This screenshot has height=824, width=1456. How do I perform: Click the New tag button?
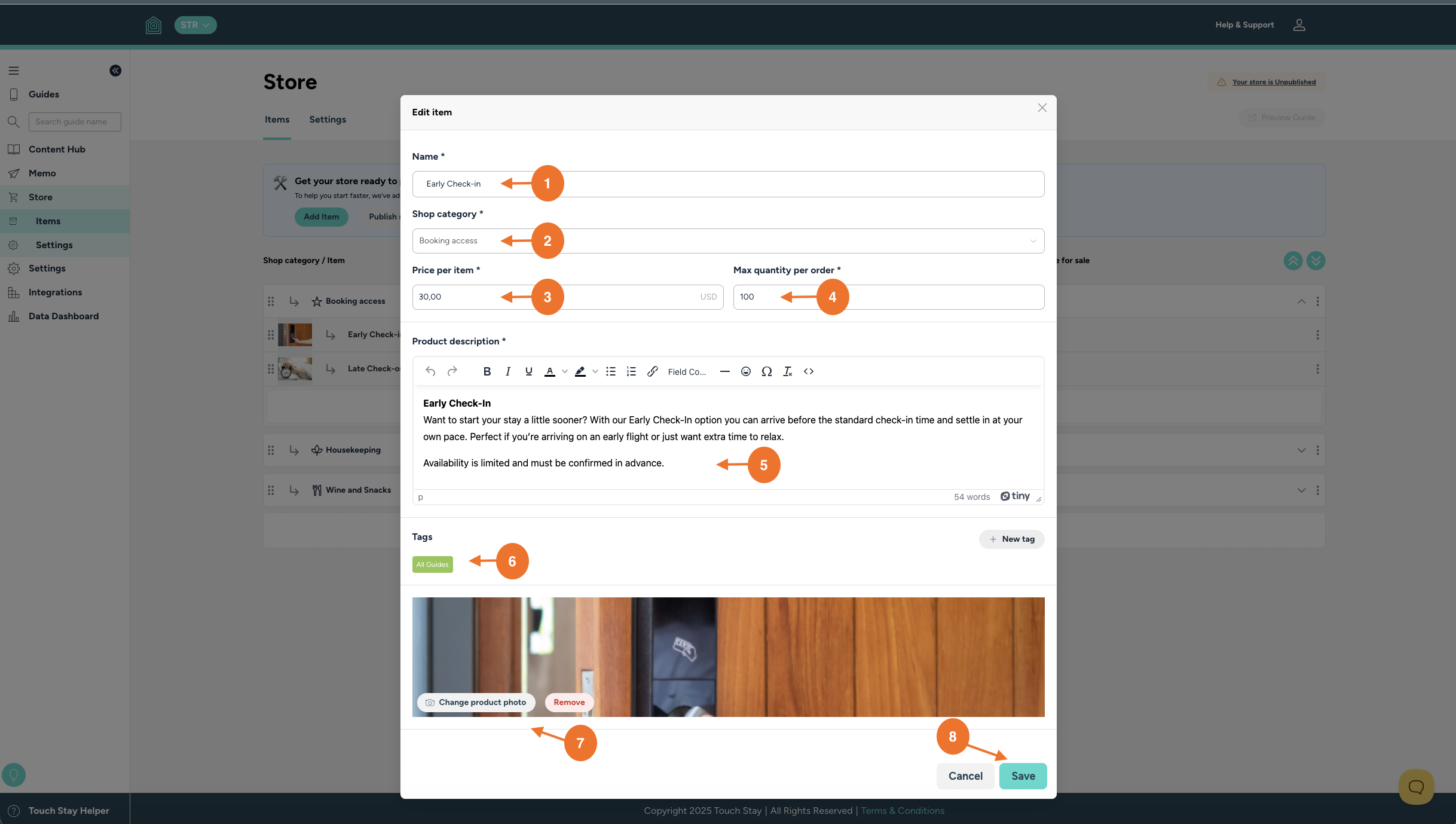point(1011,539)
